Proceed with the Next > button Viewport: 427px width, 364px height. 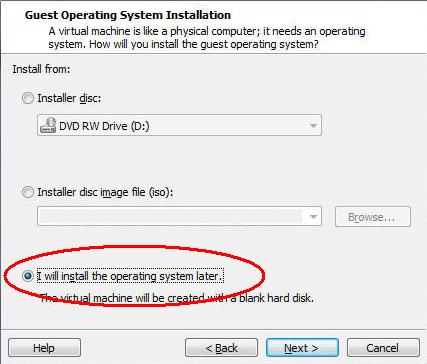(x=302, y=348)
